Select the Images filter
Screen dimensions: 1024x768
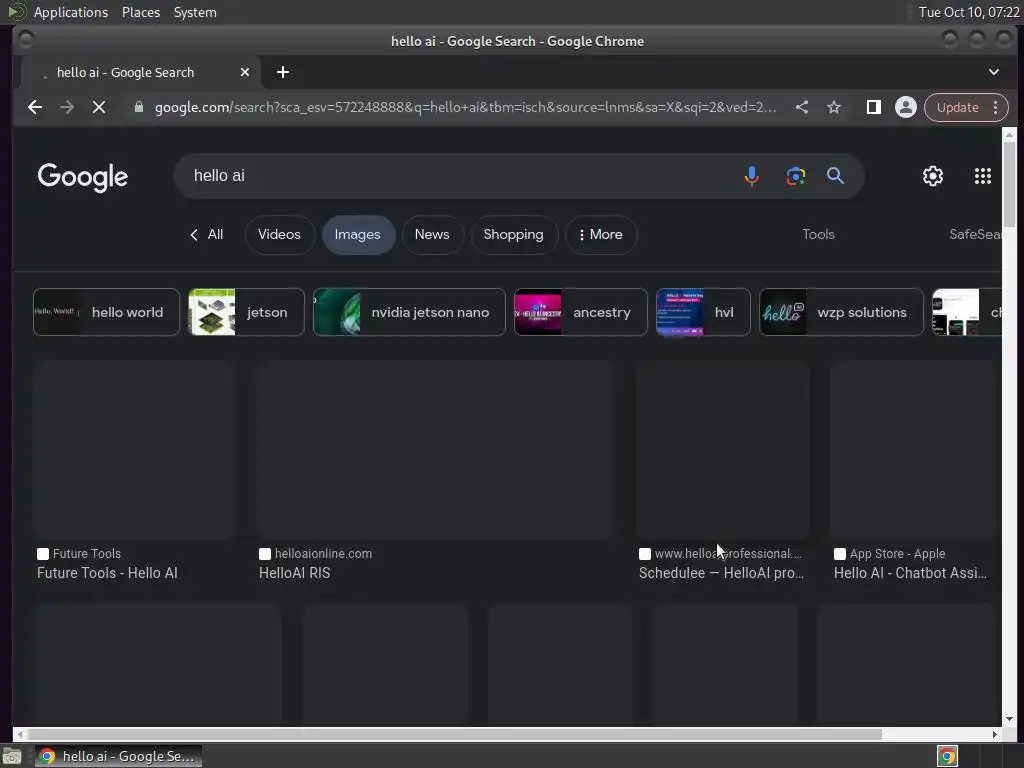(358, 234)
